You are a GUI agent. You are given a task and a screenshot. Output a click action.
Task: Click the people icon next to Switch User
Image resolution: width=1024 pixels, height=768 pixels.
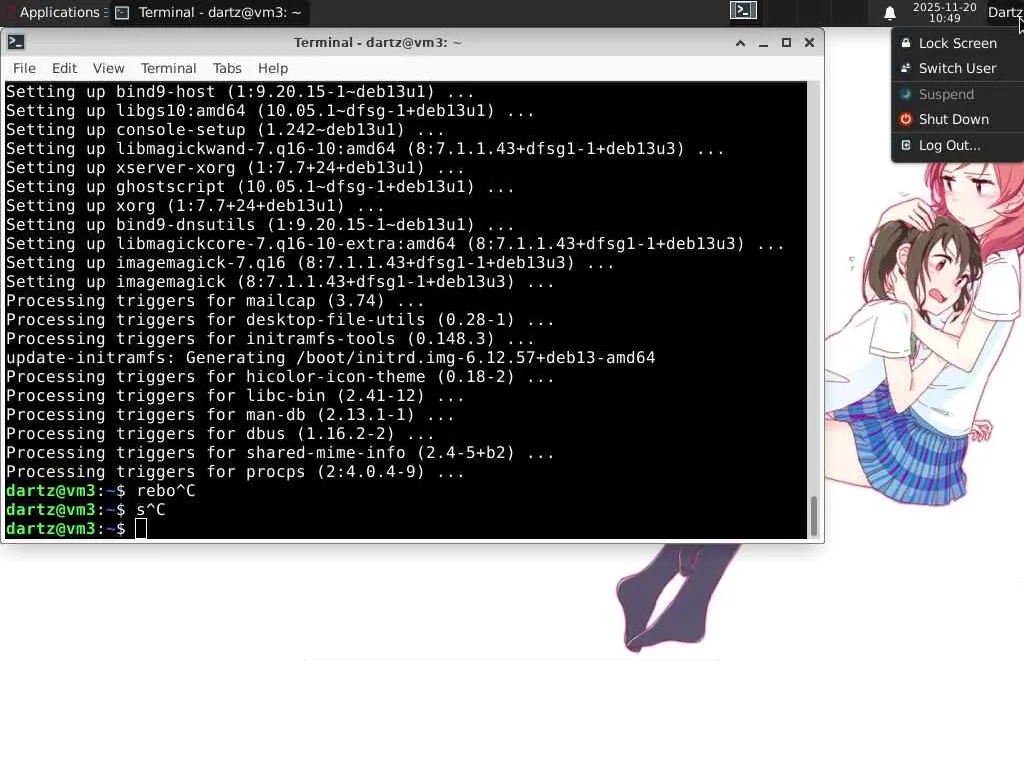[906, 68]
